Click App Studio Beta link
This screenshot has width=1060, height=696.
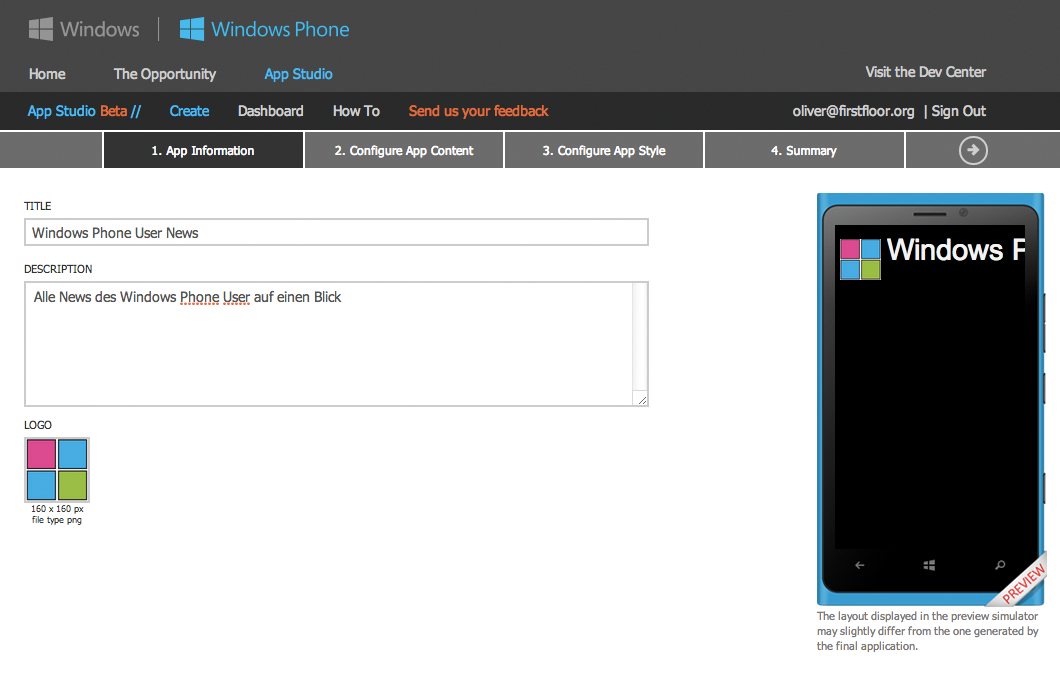click(x=84, y=111)
